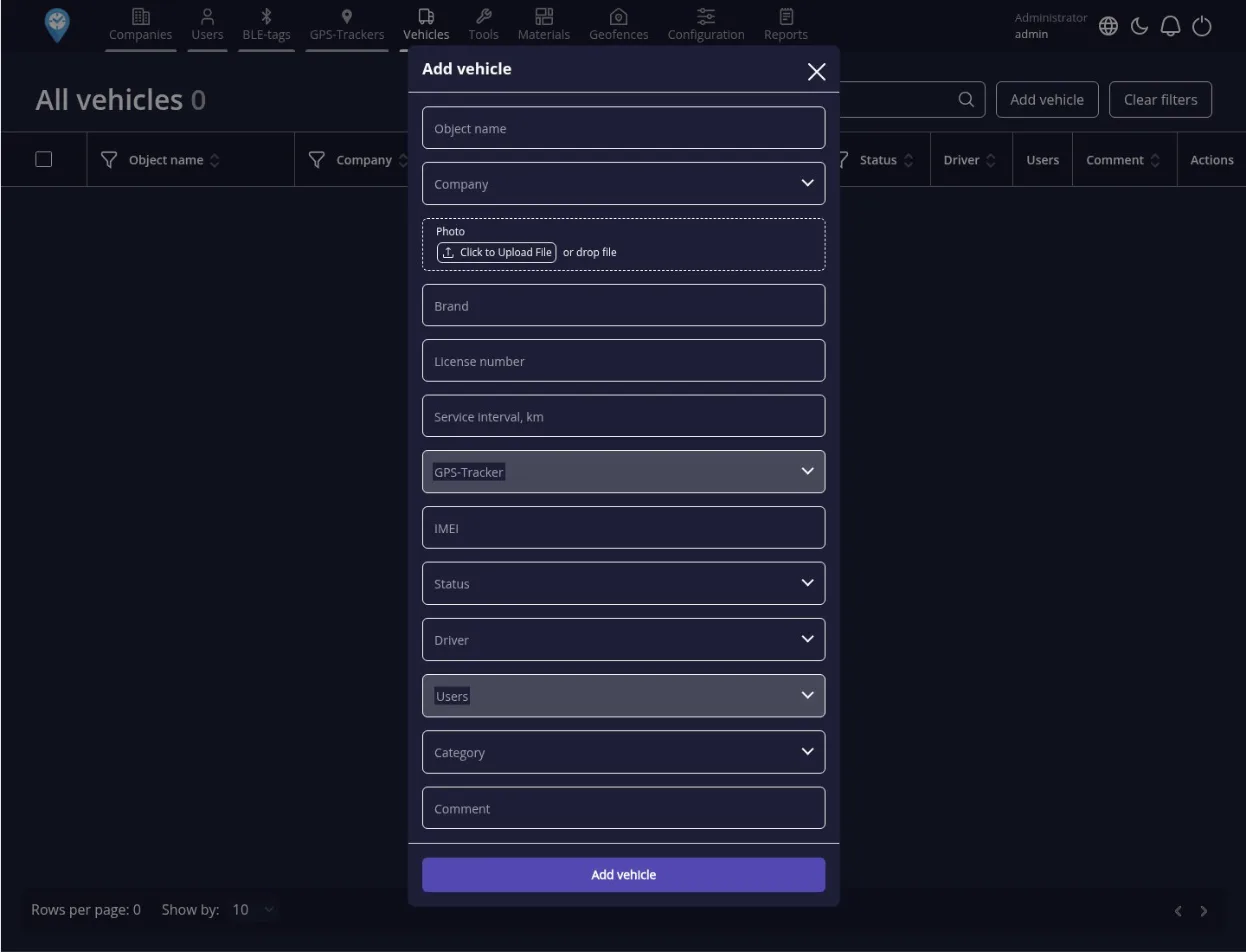
Task: Click the Comment input field
Action: [x=623, y=808]
